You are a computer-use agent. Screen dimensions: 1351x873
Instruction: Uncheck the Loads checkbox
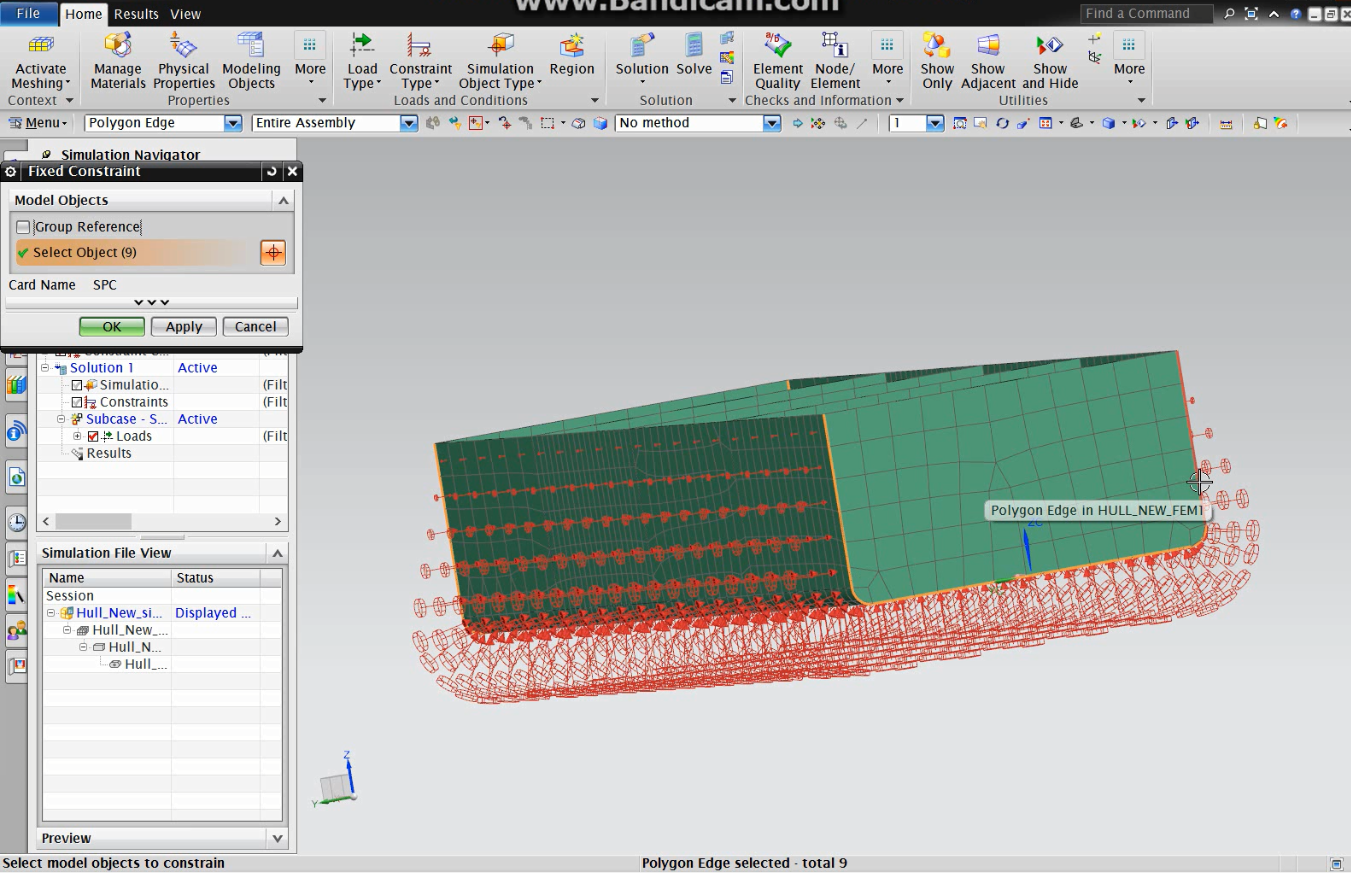(x=93, y=436)
